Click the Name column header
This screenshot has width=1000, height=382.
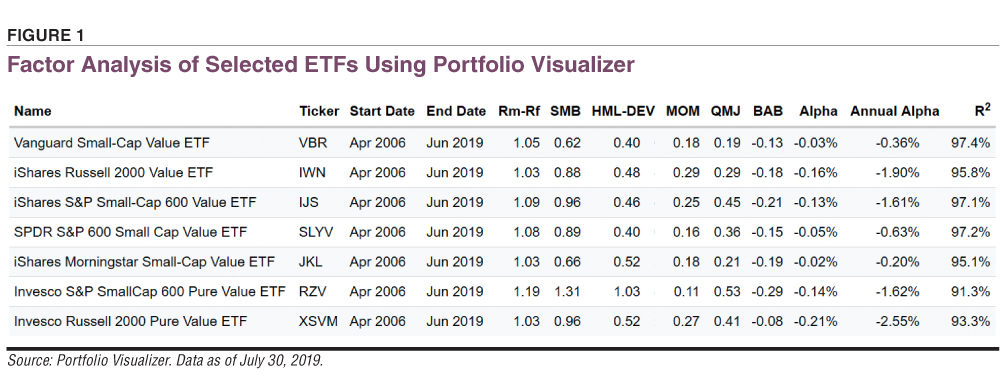[33, 112]
